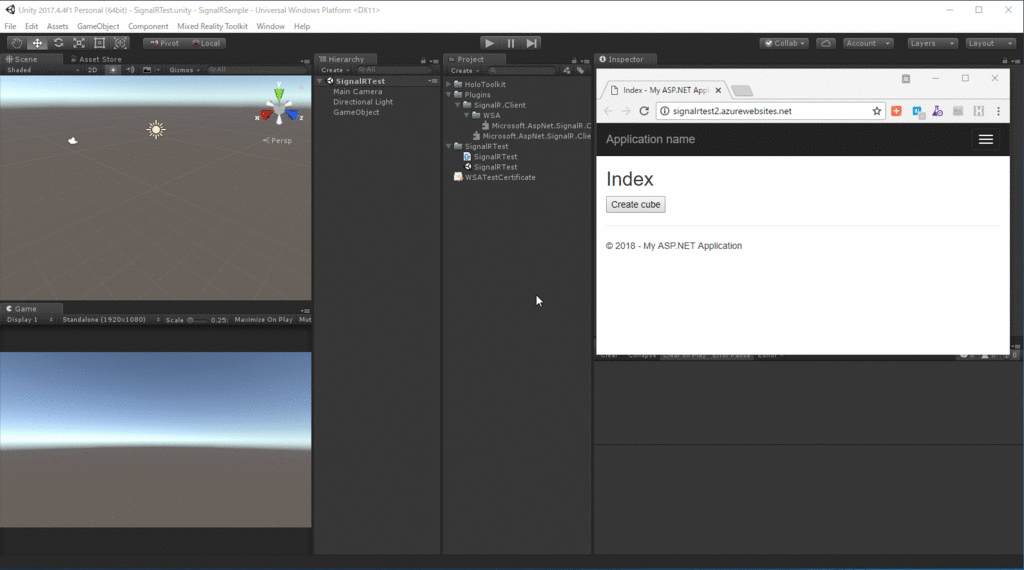This screenshot has height=570, width=1024.
Task: Open the Gizmos dropdown
Action: point(184,70)
